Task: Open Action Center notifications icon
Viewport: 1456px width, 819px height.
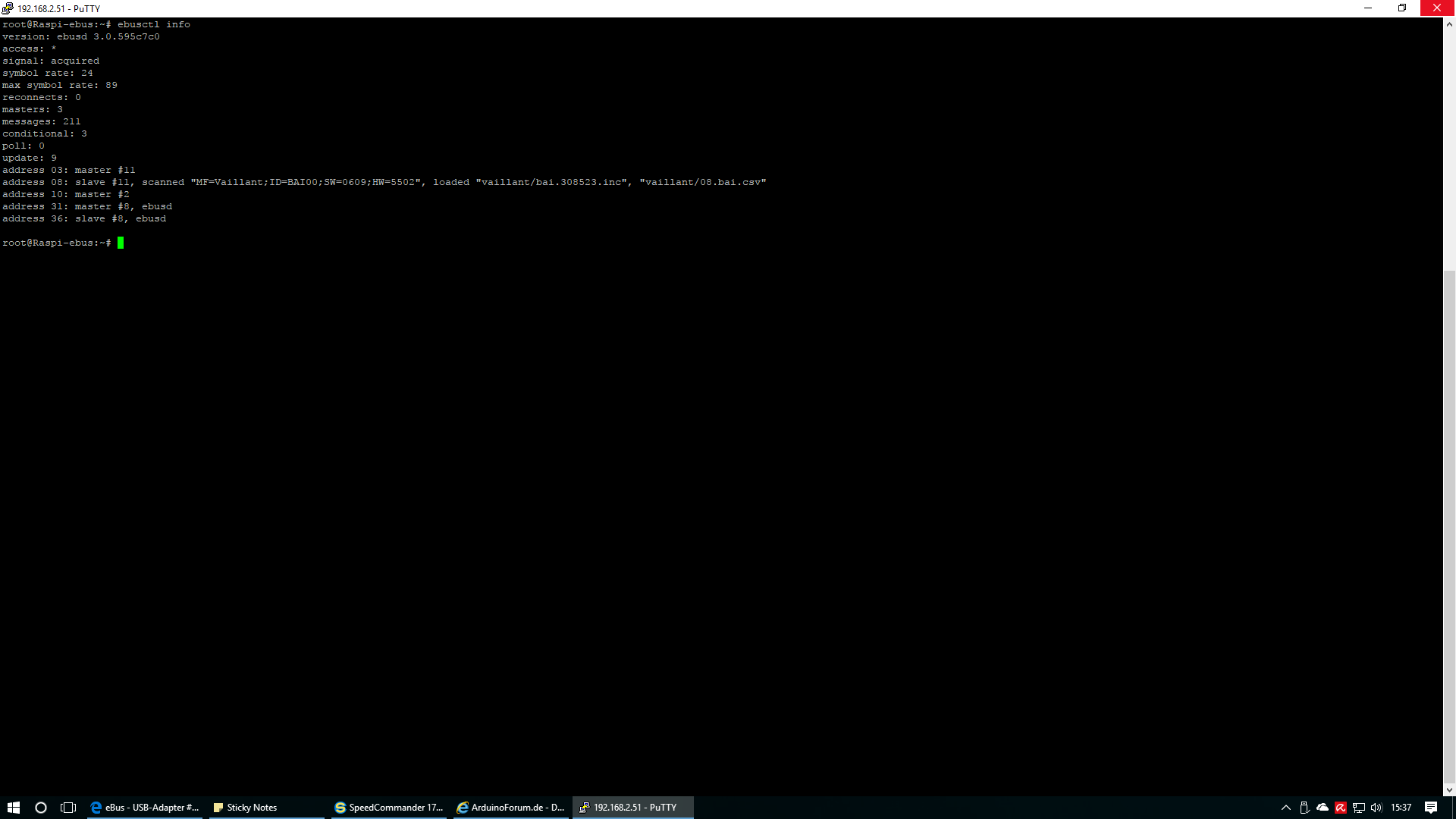Action: (1431, 808)
